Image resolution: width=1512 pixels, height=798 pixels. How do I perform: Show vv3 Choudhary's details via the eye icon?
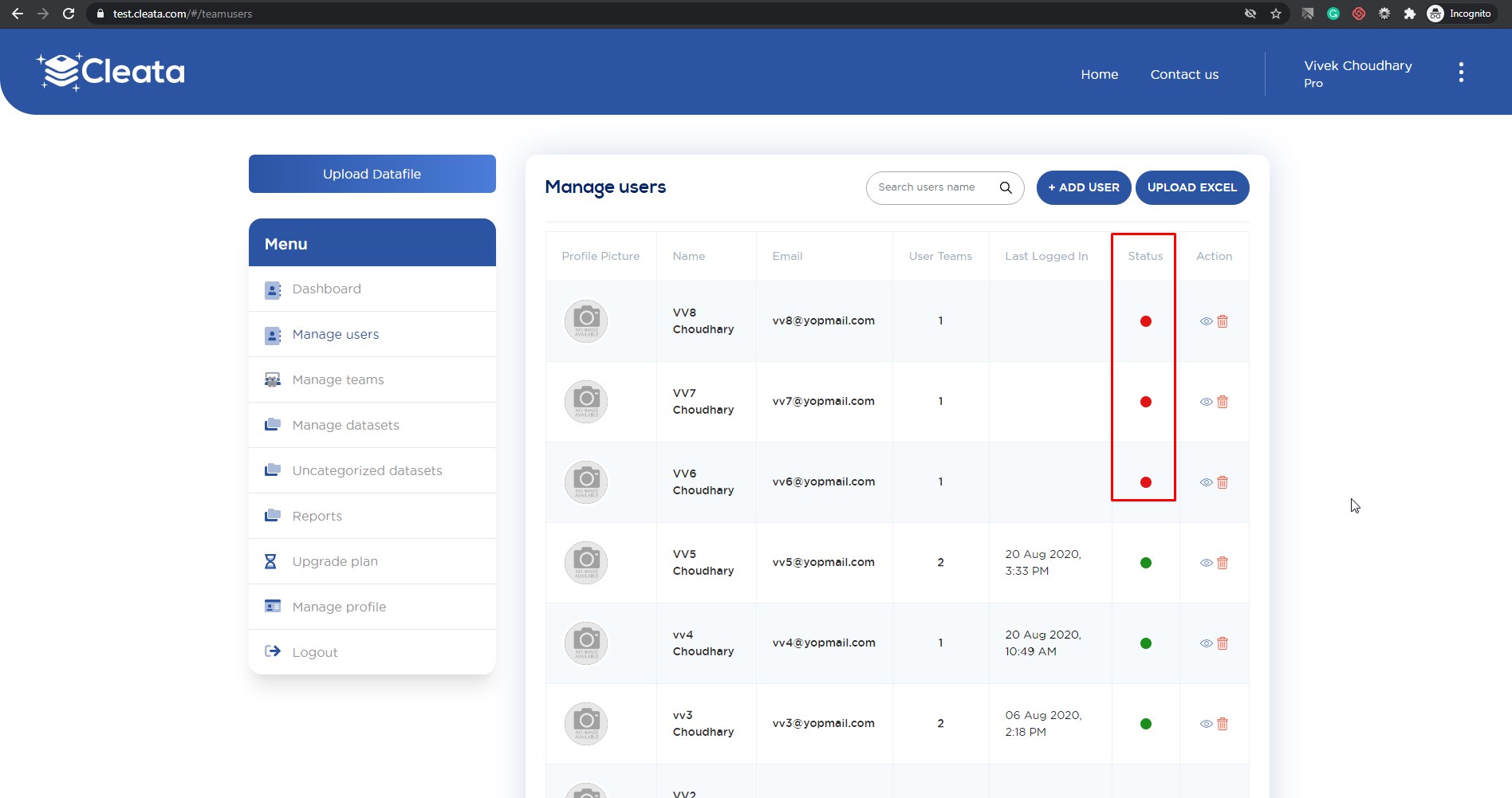click(1206, 724)
